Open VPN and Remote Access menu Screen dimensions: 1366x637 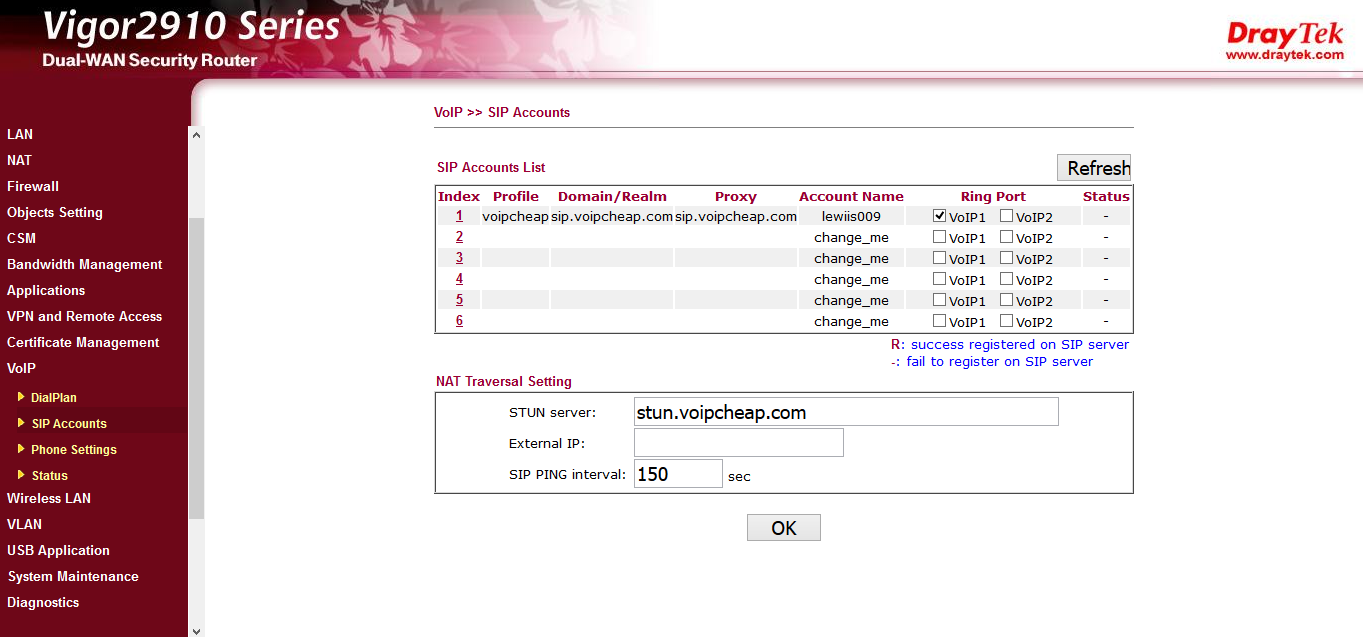coord(84,316)
